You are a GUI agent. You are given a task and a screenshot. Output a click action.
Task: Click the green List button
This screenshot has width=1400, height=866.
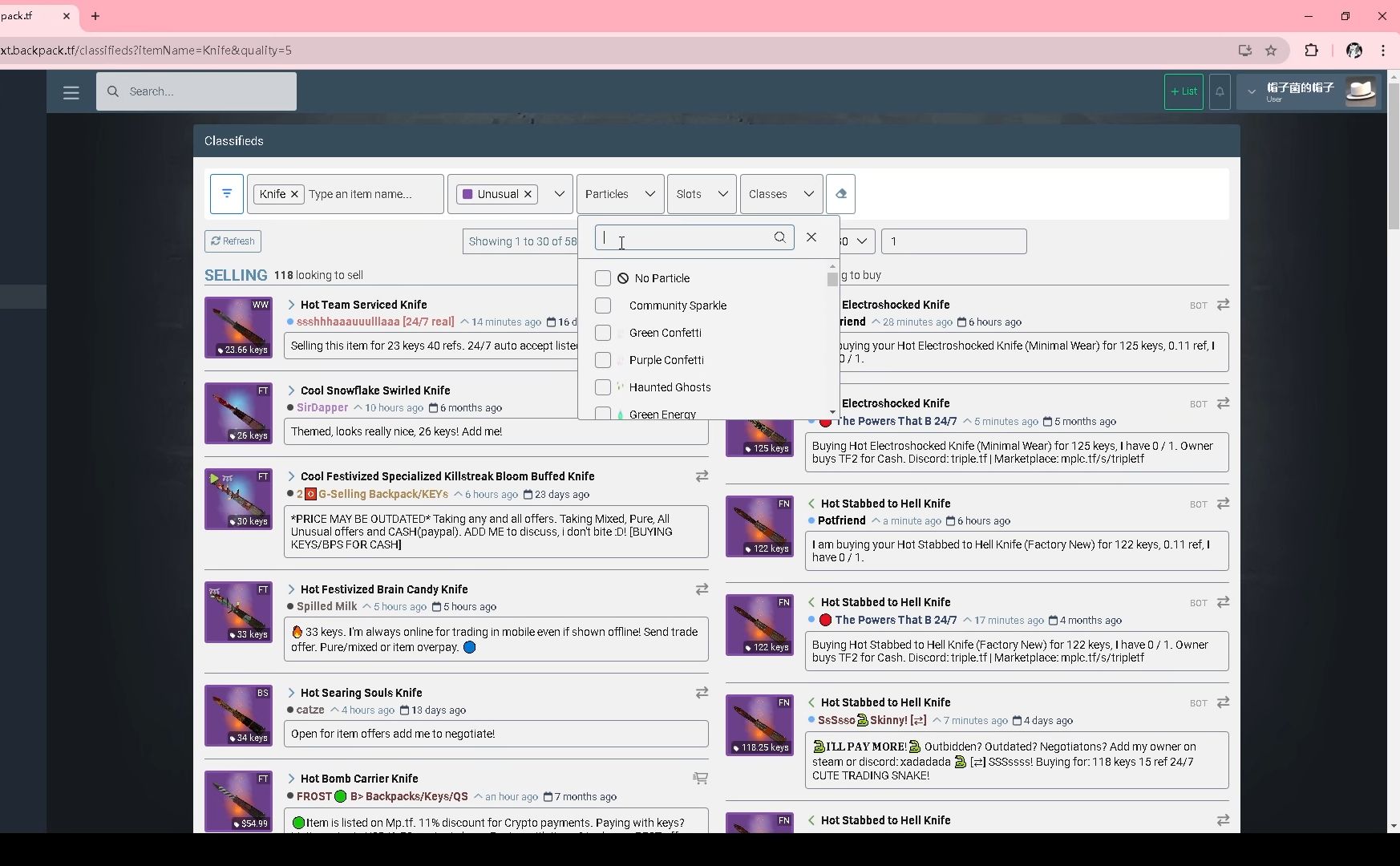click(1184, 91)
